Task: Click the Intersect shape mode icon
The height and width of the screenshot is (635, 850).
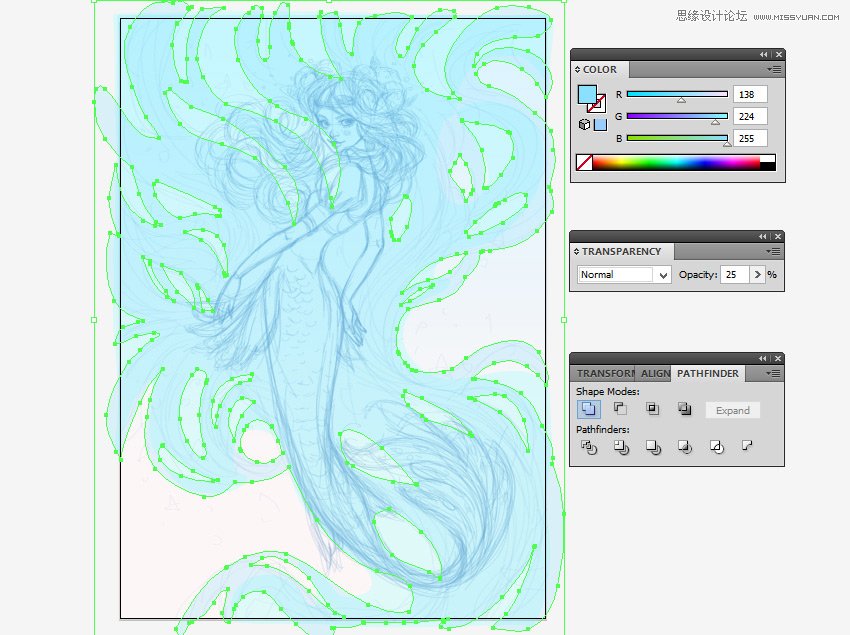Action: point(653,408)
